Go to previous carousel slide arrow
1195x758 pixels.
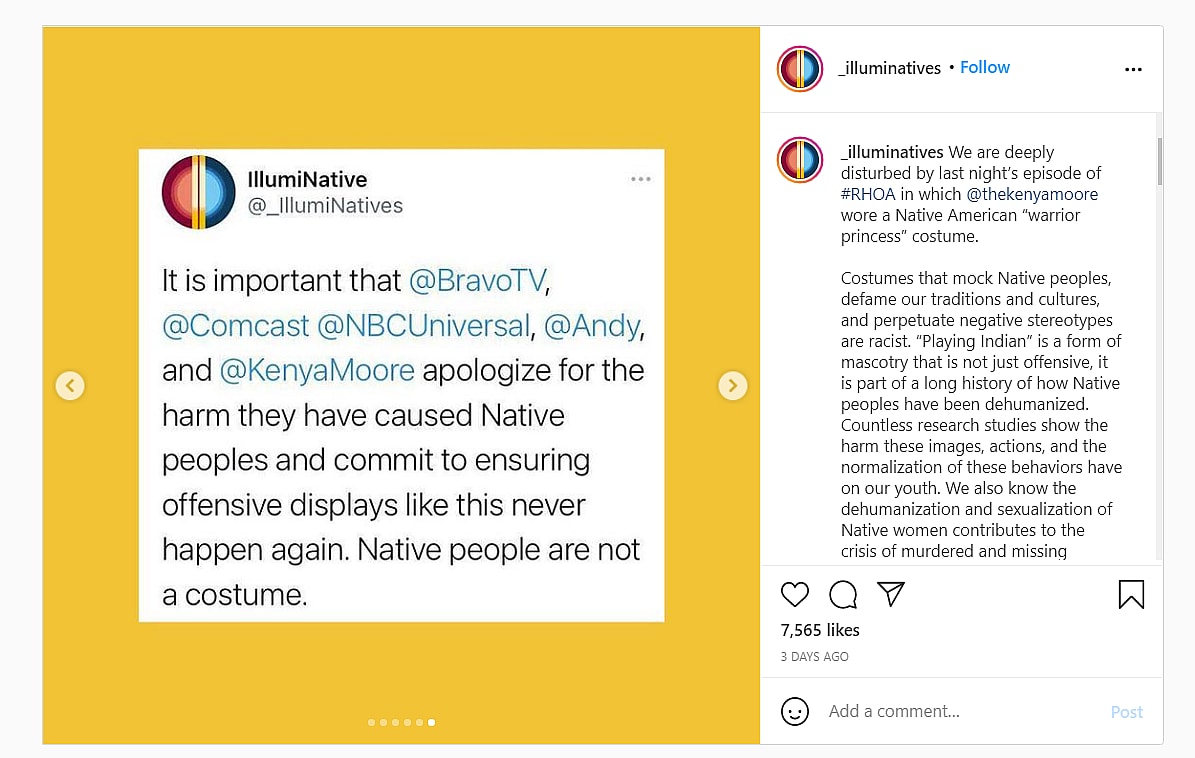coord(70,385)
